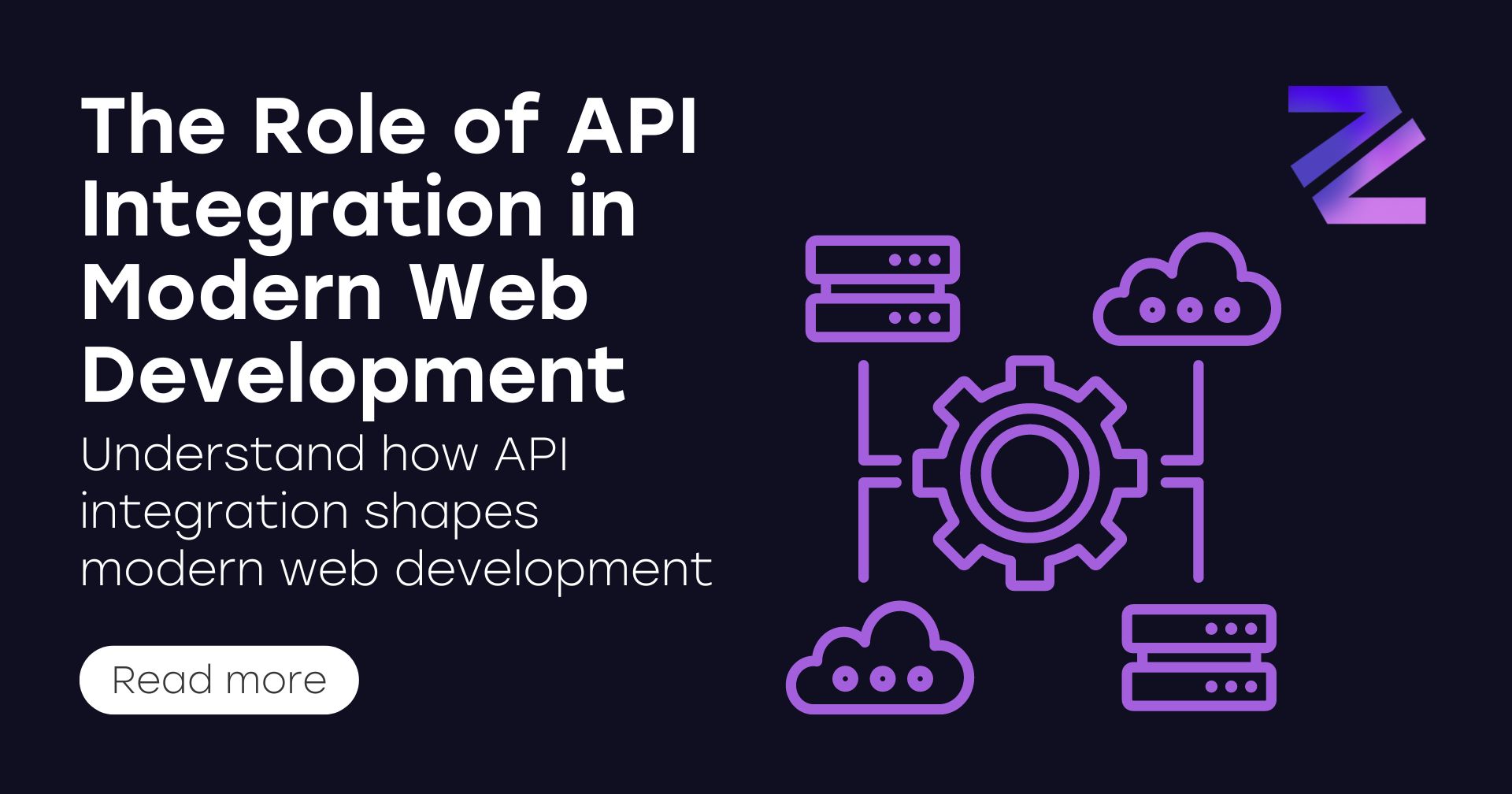Click subtitle line "integration shapes"
The height and width of the screenshot is (794, 1512).
pos(309,512)
